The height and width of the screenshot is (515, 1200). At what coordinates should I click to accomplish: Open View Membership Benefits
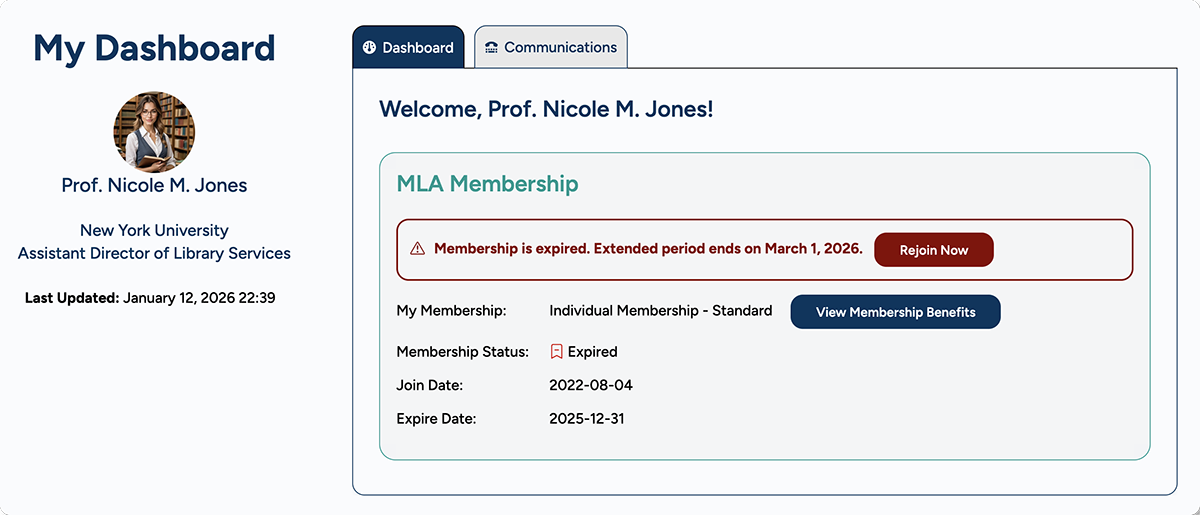pos(895,312)
